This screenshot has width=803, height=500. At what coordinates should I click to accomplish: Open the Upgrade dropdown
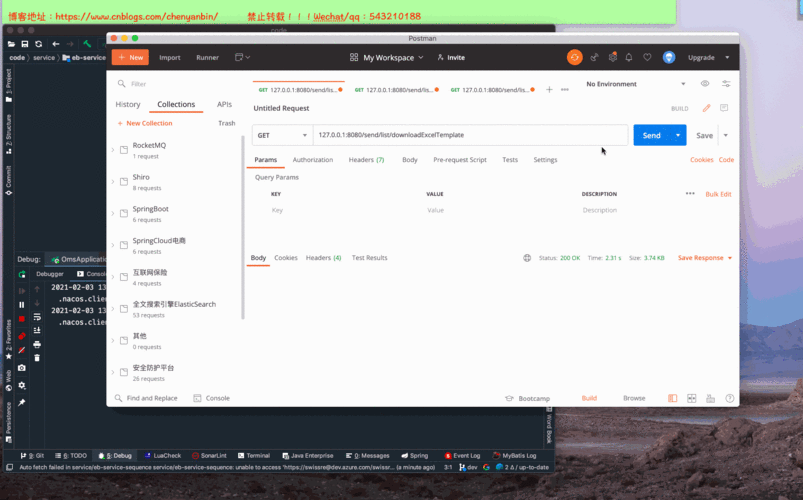(x=709, y=57)
